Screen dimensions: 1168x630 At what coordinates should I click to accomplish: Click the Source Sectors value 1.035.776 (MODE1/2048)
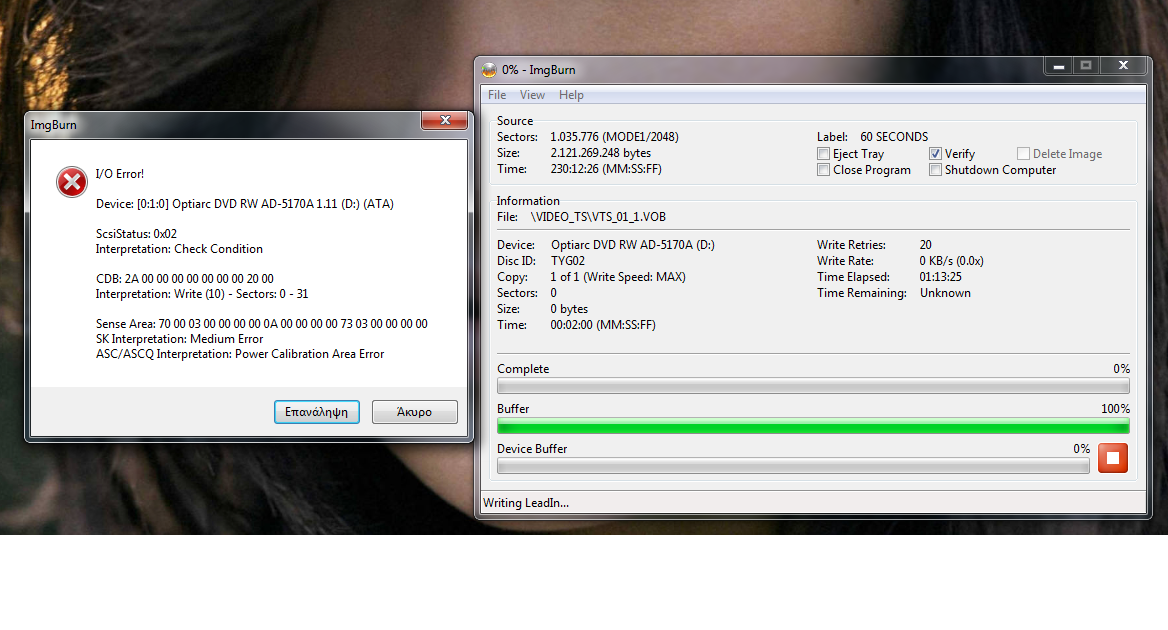pyautogui.click(x=614, y=137)
